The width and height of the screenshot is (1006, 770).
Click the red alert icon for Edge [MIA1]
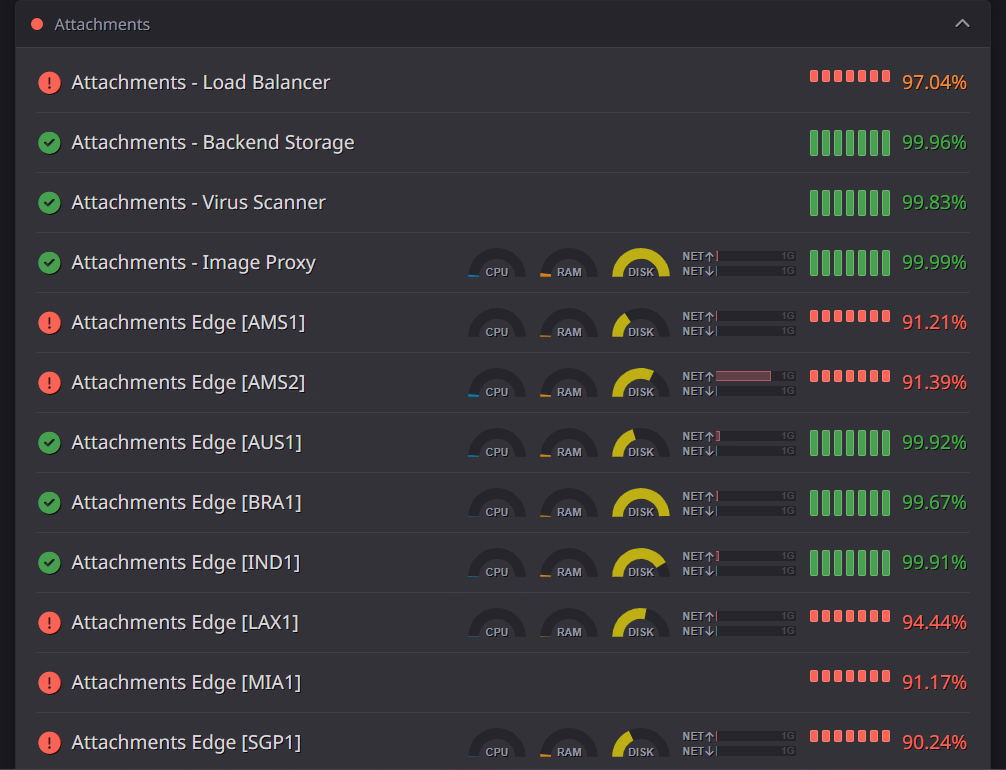[49, 683]
